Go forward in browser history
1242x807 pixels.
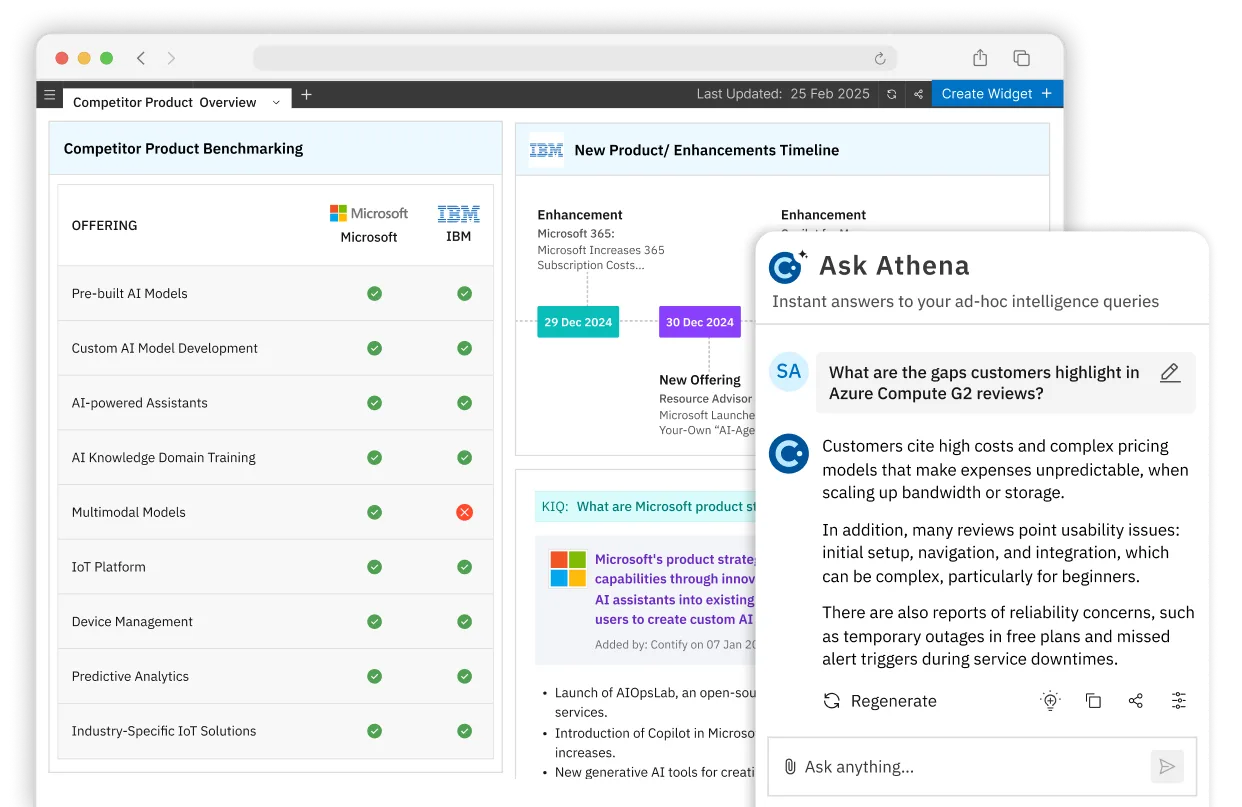[x=171, y=58]
